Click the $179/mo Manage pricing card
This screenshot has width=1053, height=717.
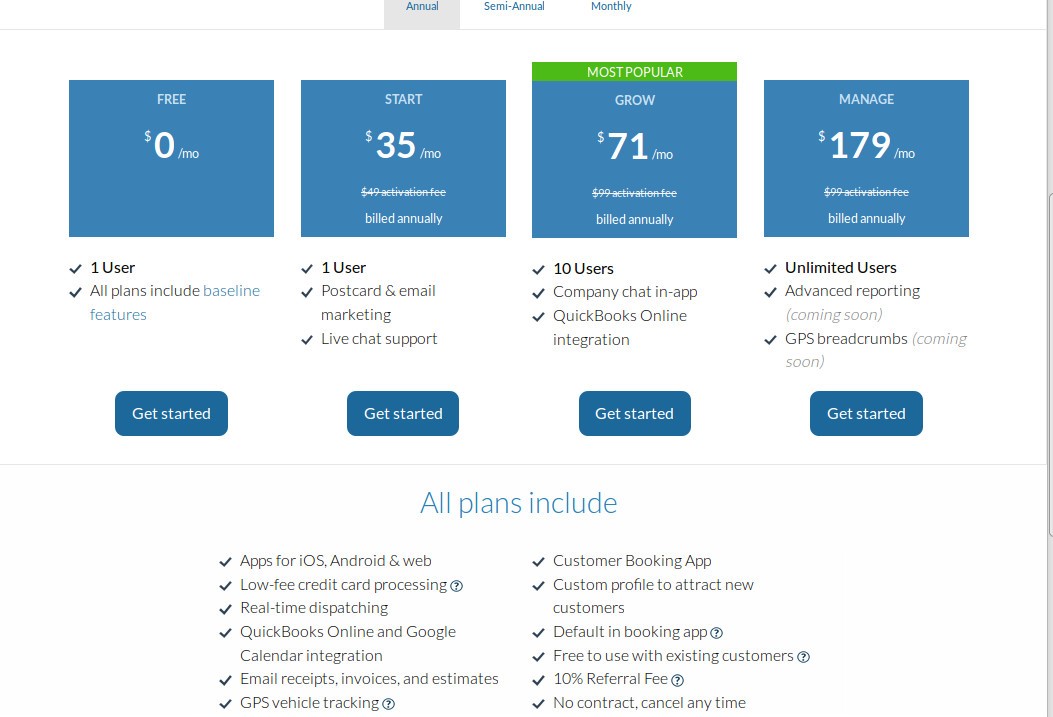click(x=866, y=158)
